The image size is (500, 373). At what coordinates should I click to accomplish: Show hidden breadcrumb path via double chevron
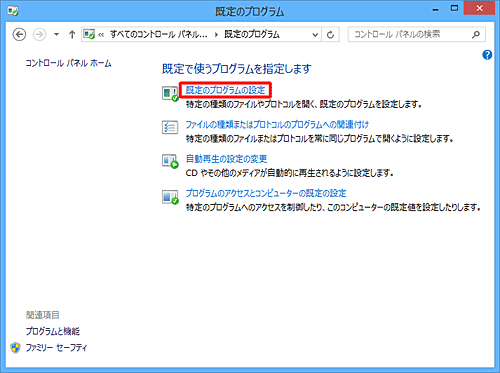pos(101,34)
